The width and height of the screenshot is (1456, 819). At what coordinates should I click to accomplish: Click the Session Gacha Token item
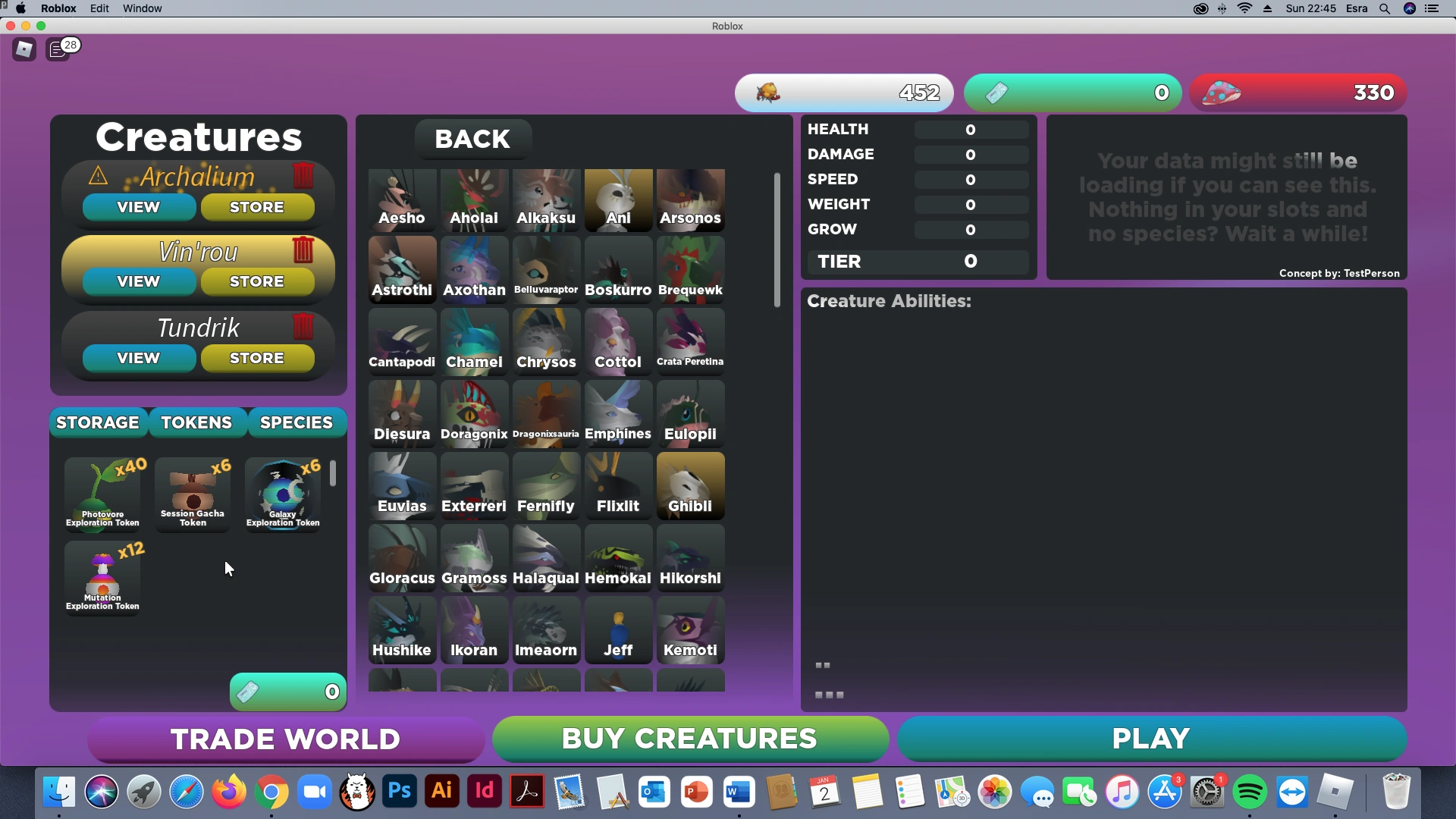pos(193,494)
